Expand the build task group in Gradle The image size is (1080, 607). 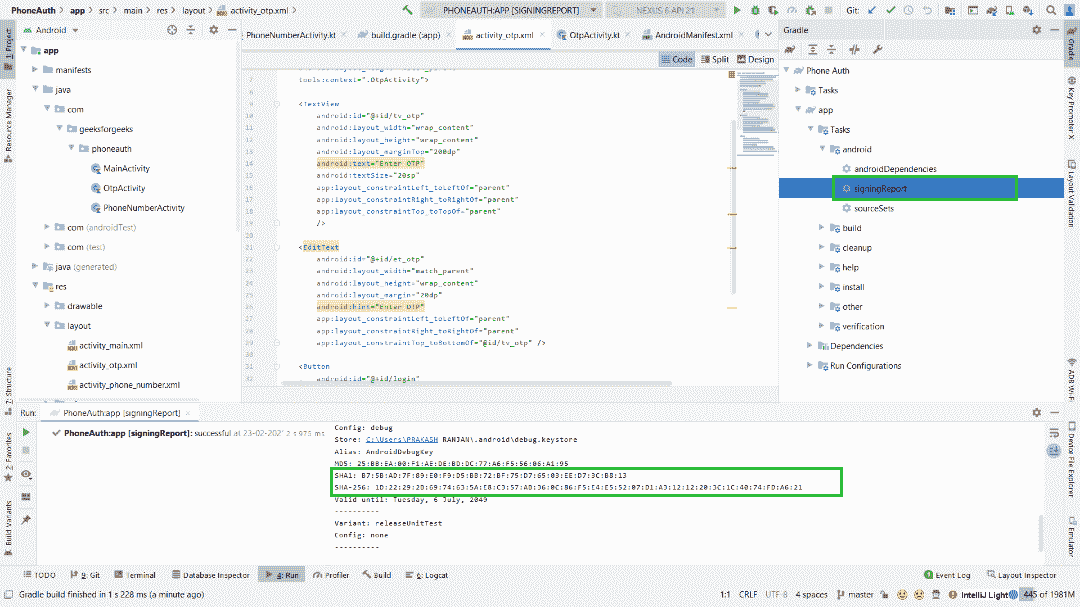click(822, 228)
